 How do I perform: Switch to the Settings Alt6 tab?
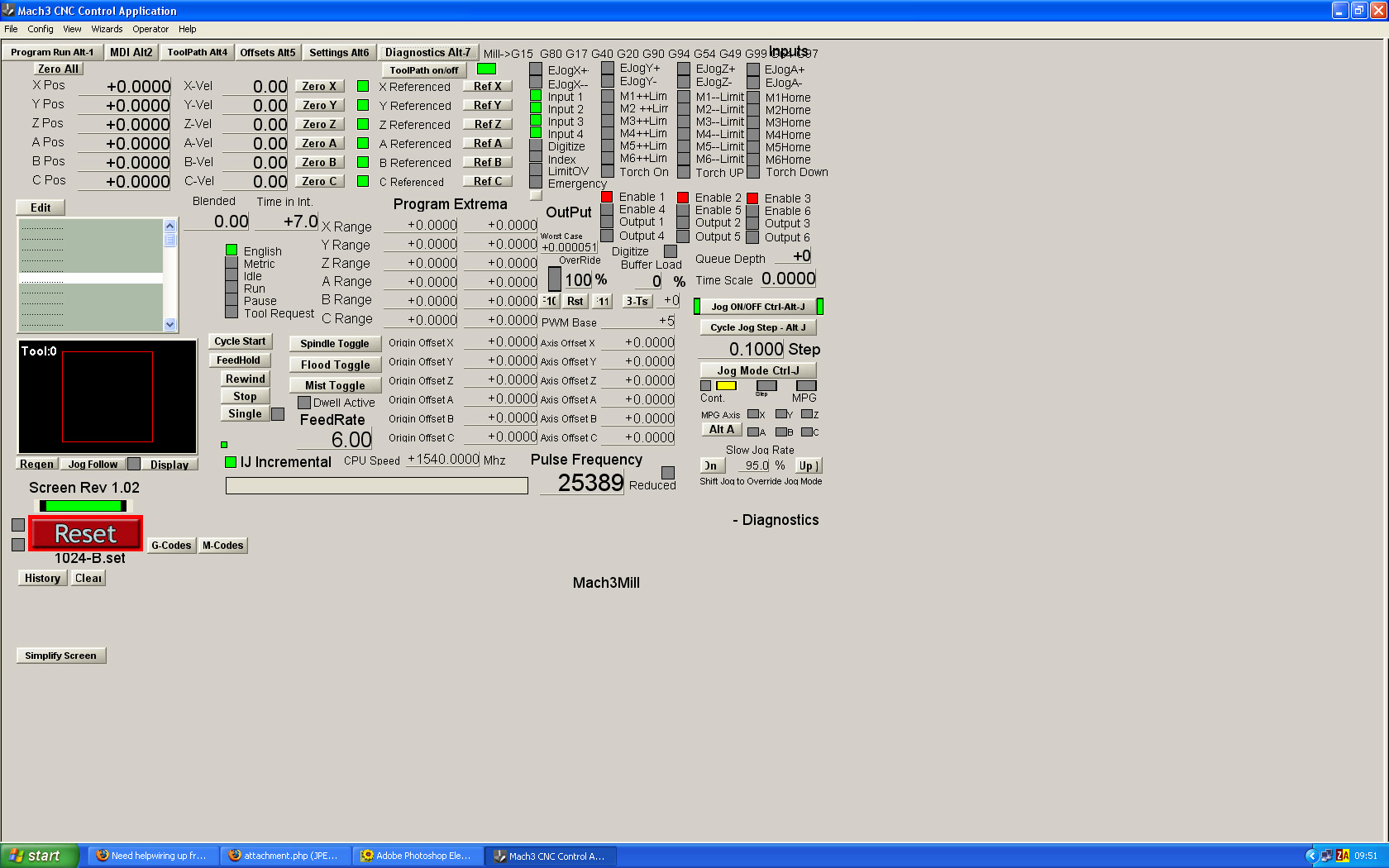[339, 52]
